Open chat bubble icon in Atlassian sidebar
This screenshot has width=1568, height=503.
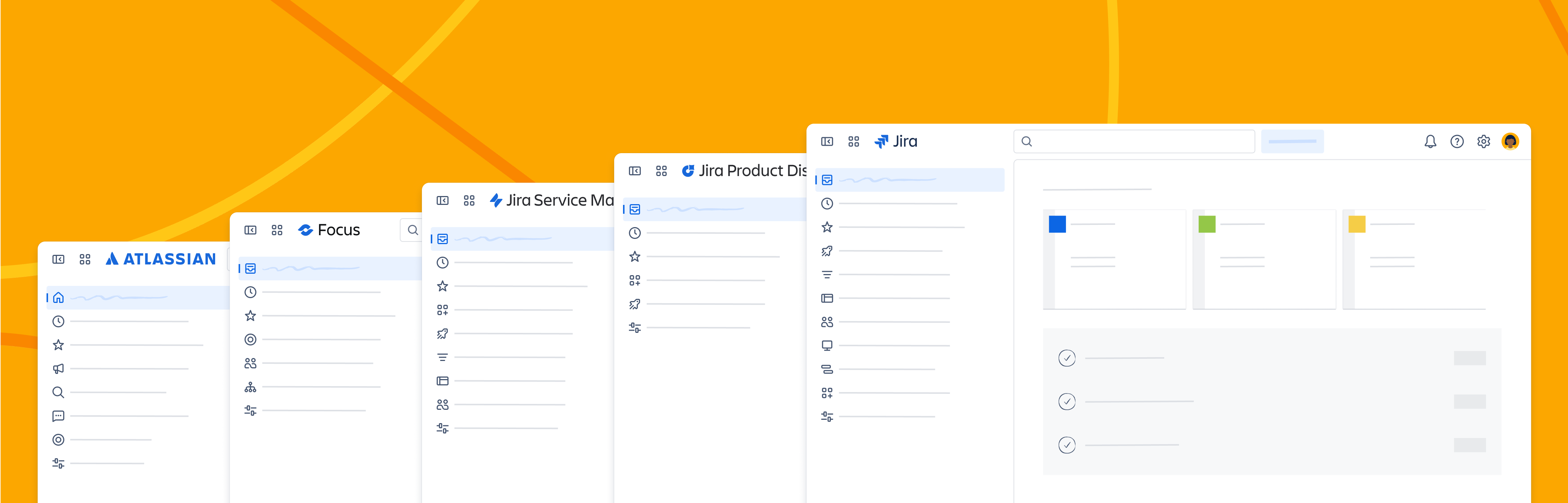pos(58,416)
